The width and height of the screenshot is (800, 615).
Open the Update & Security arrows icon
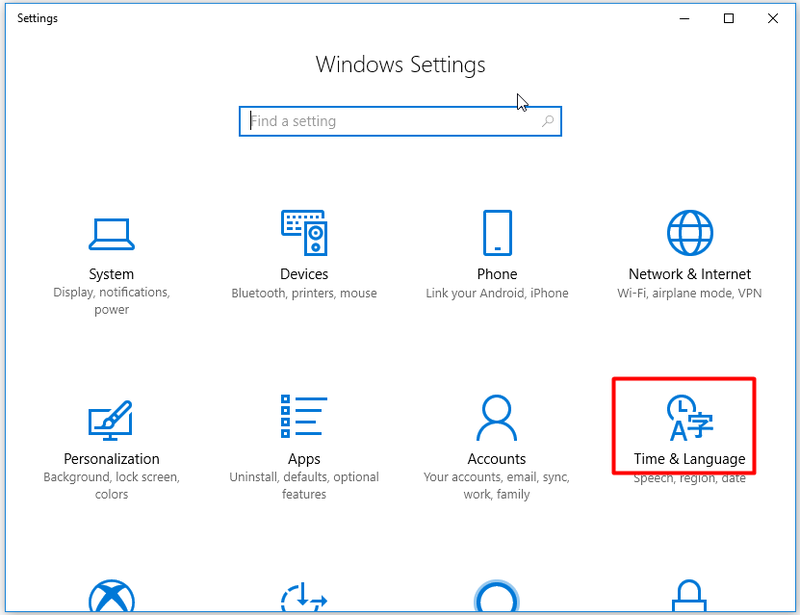(304, 597)
